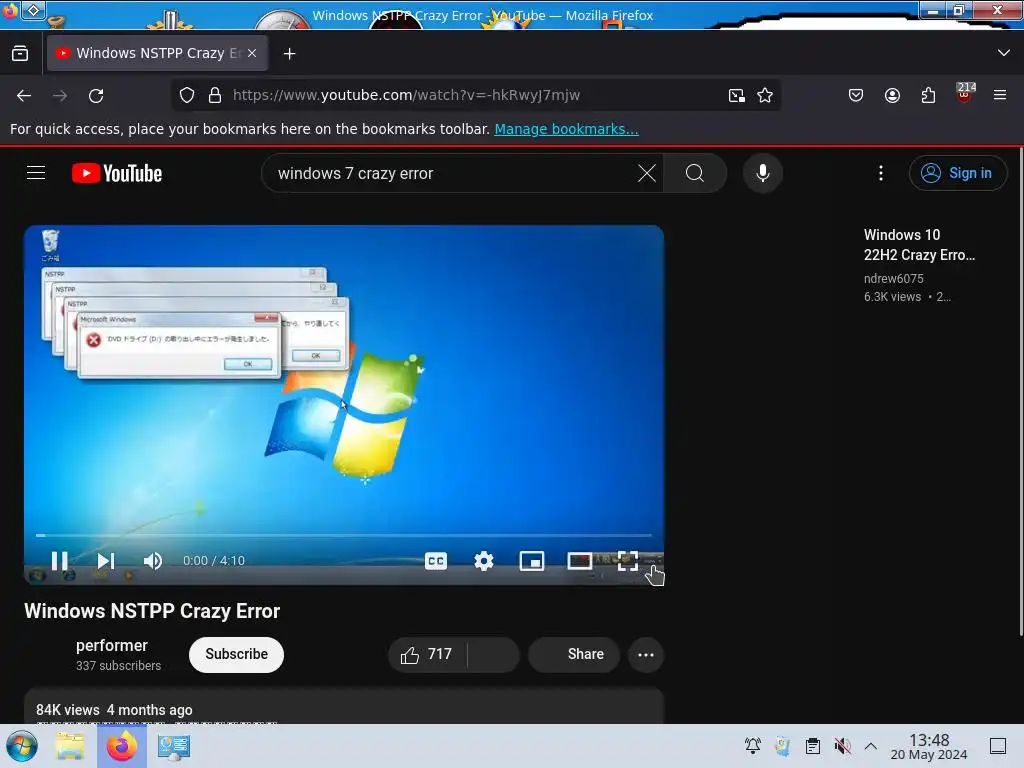Open the system settings taskbar icon
The image size is (1024, 768).
[174, 746]
